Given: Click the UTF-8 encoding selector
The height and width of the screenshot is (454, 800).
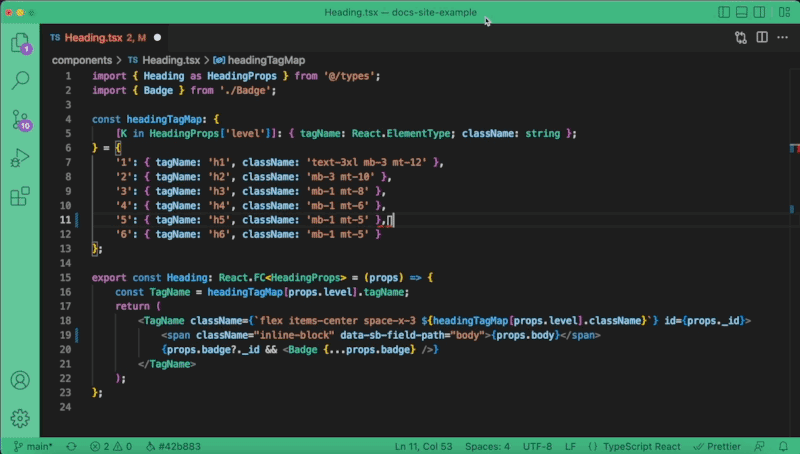Looking at the screenshot, I should coord(537,446).
